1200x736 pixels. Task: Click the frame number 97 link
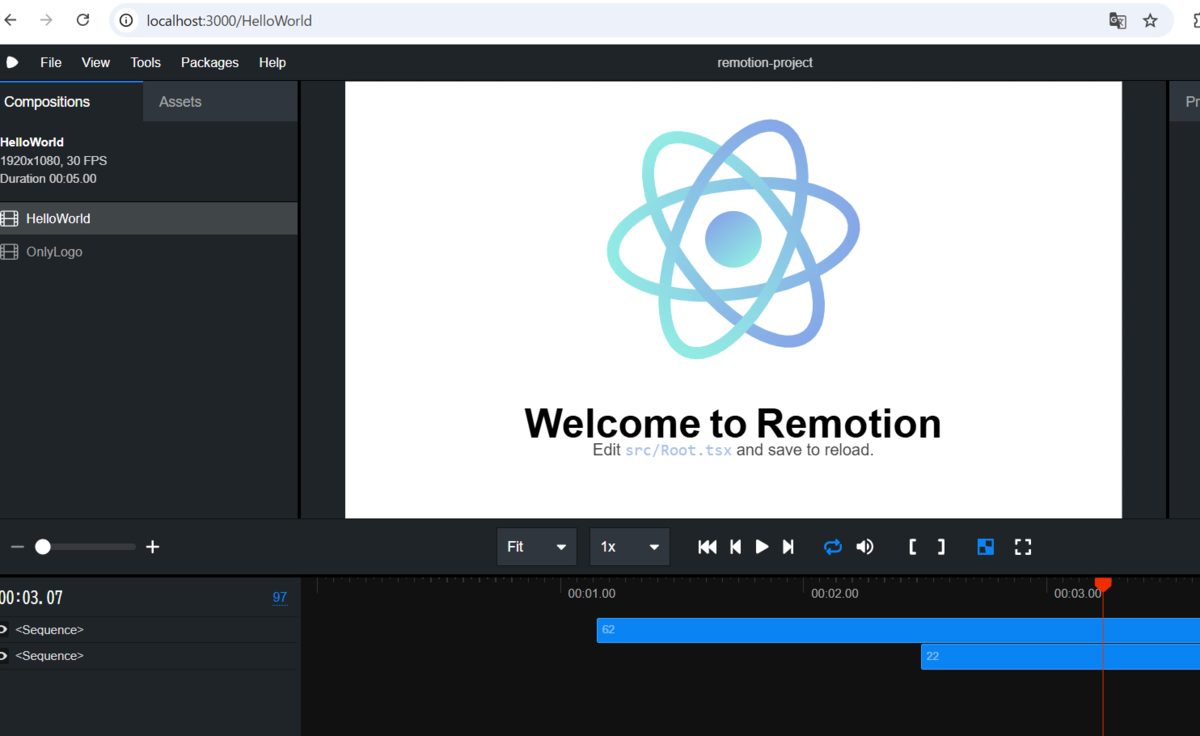coord(280,597)
